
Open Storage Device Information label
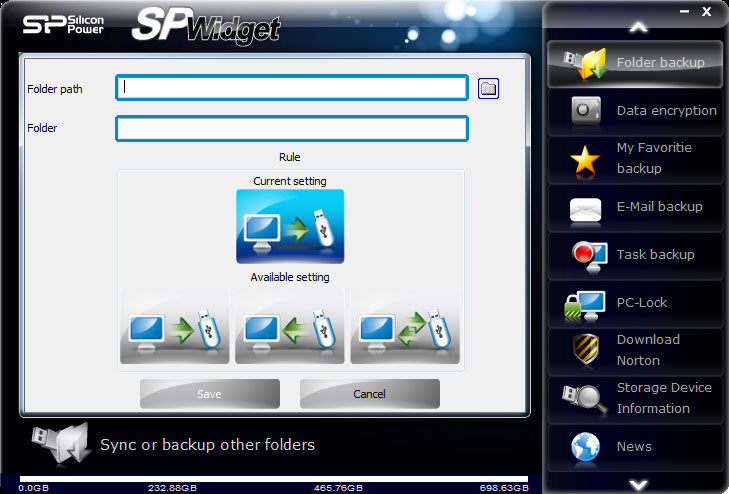click(x=664, y=398)
